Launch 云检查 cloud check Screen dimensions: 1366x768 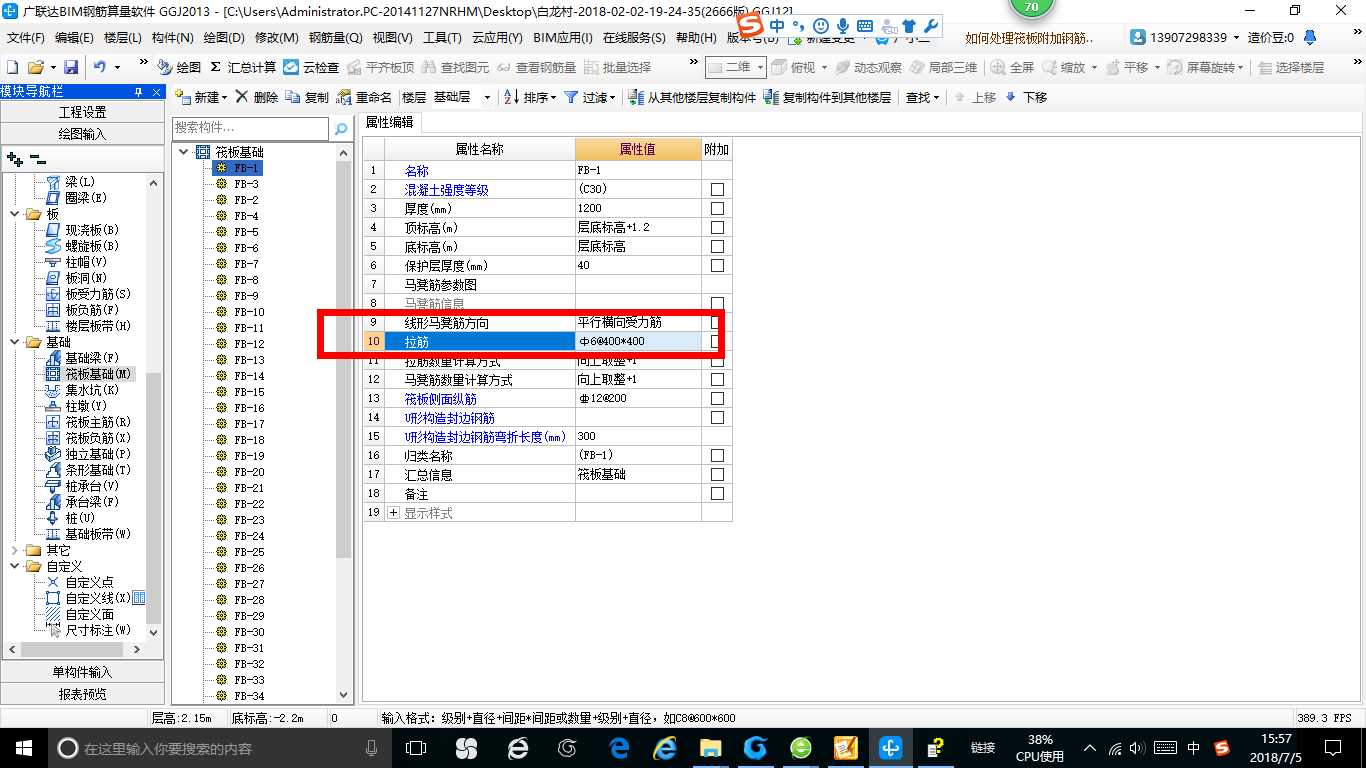311,67
